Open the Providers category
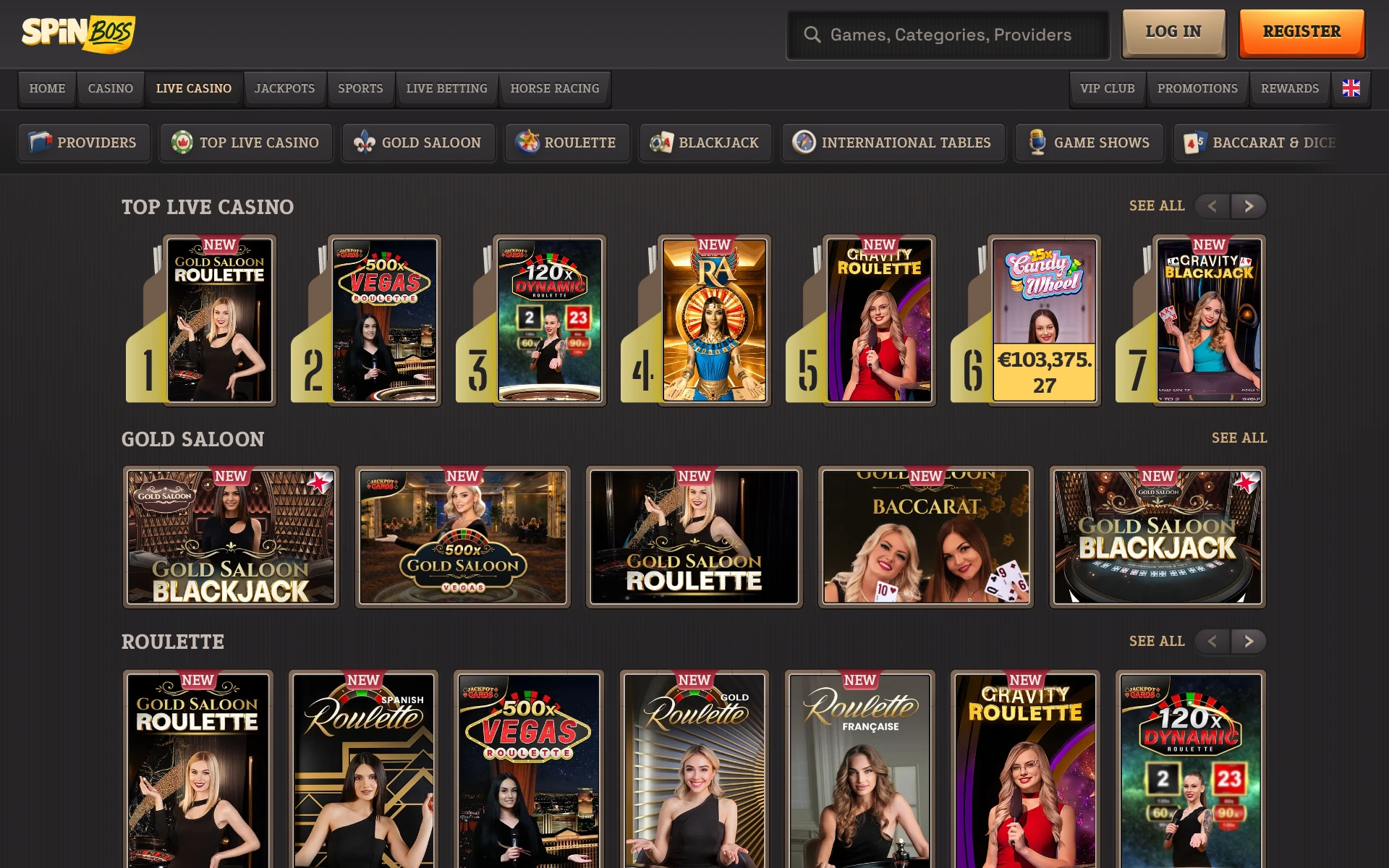The image size is (1389, 868). tap(83, 142)
